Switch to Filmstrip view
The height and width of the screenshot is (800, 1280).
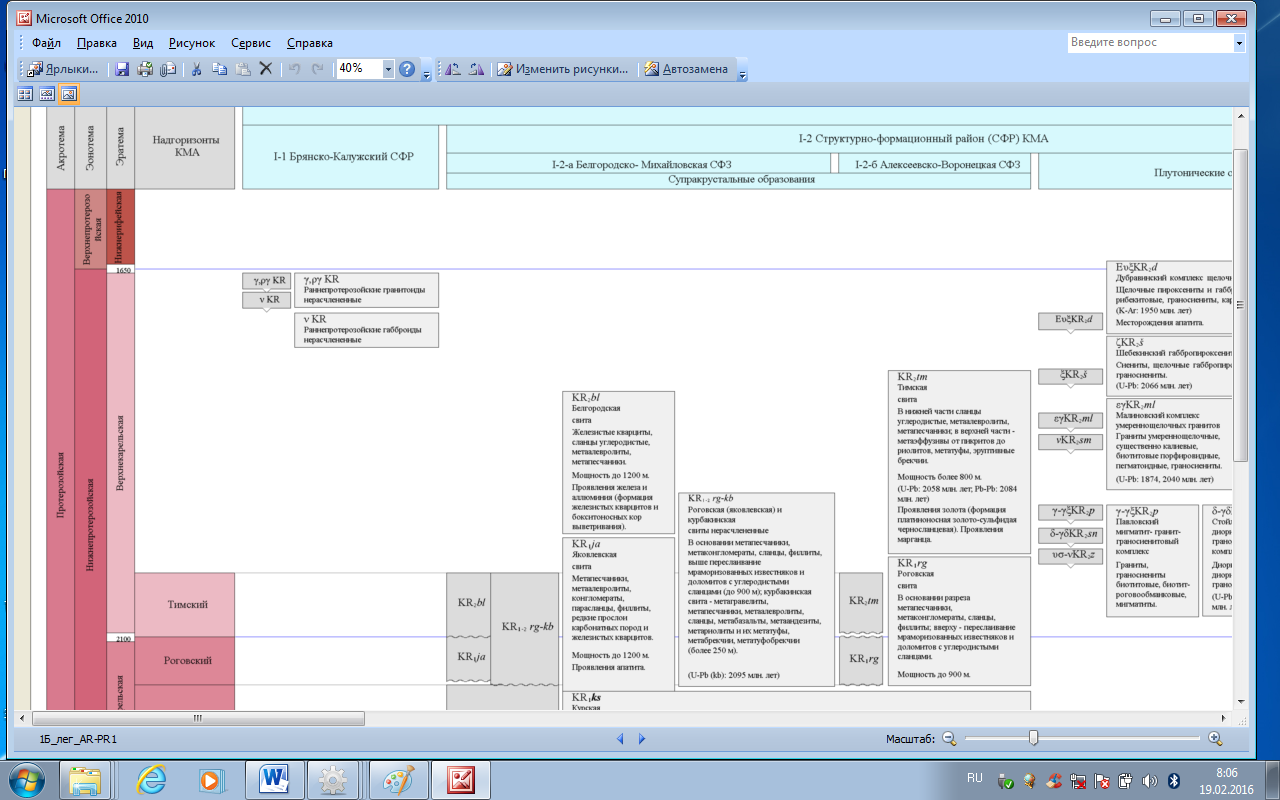tap(46, 94)
